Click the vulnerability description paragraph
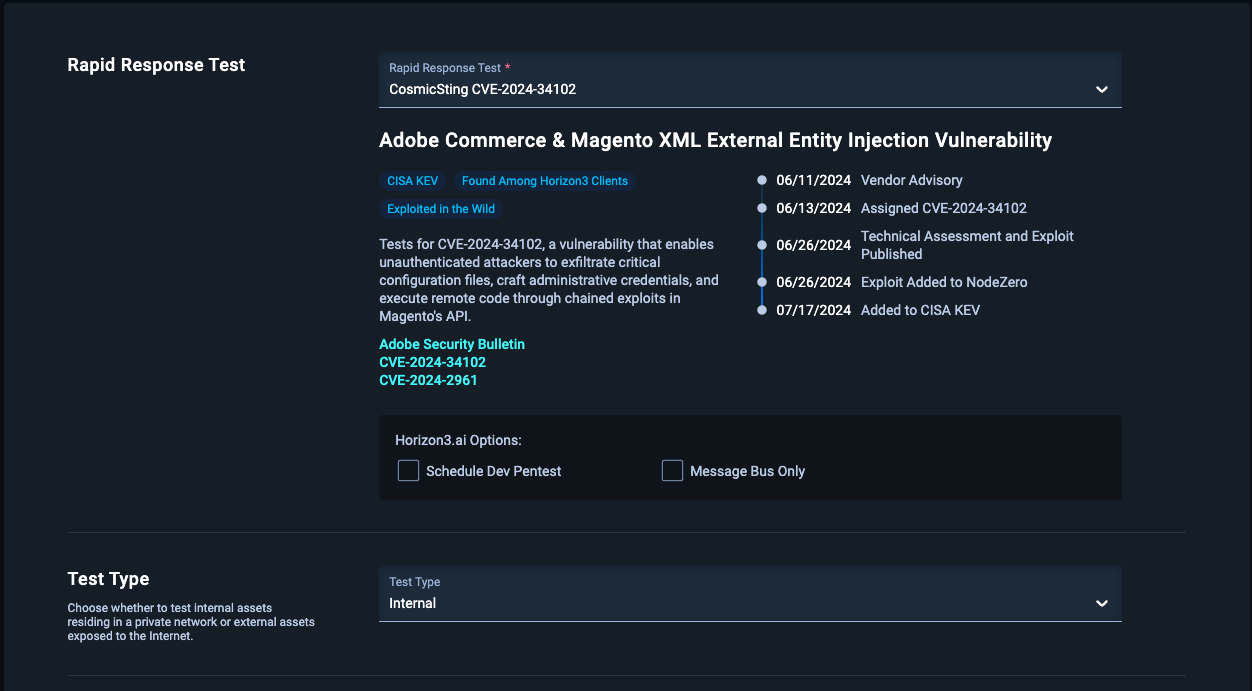This screenshot has height=691, width=1252. (549, 281)
